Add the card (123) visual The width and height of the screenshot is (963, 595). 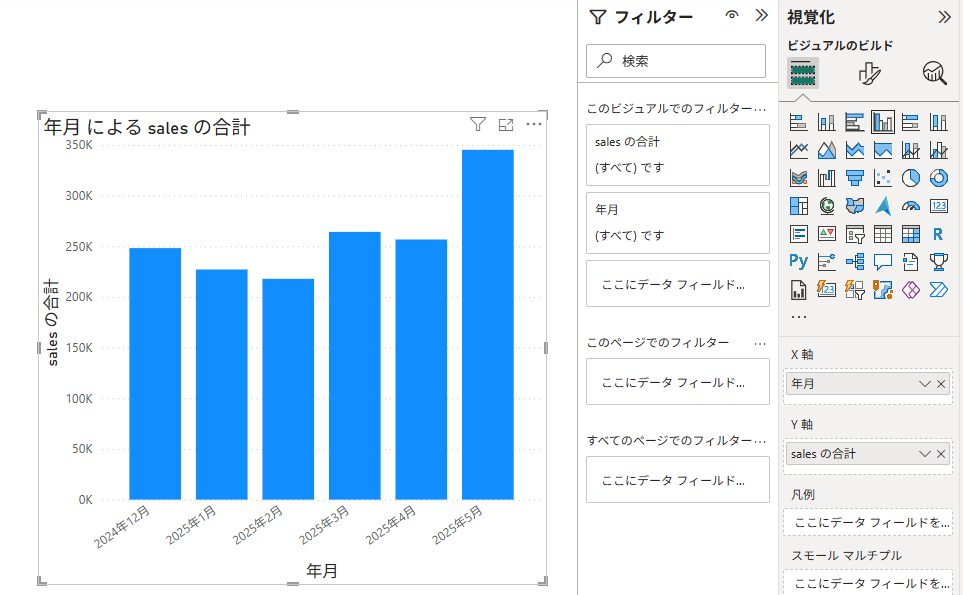[938, 206]
